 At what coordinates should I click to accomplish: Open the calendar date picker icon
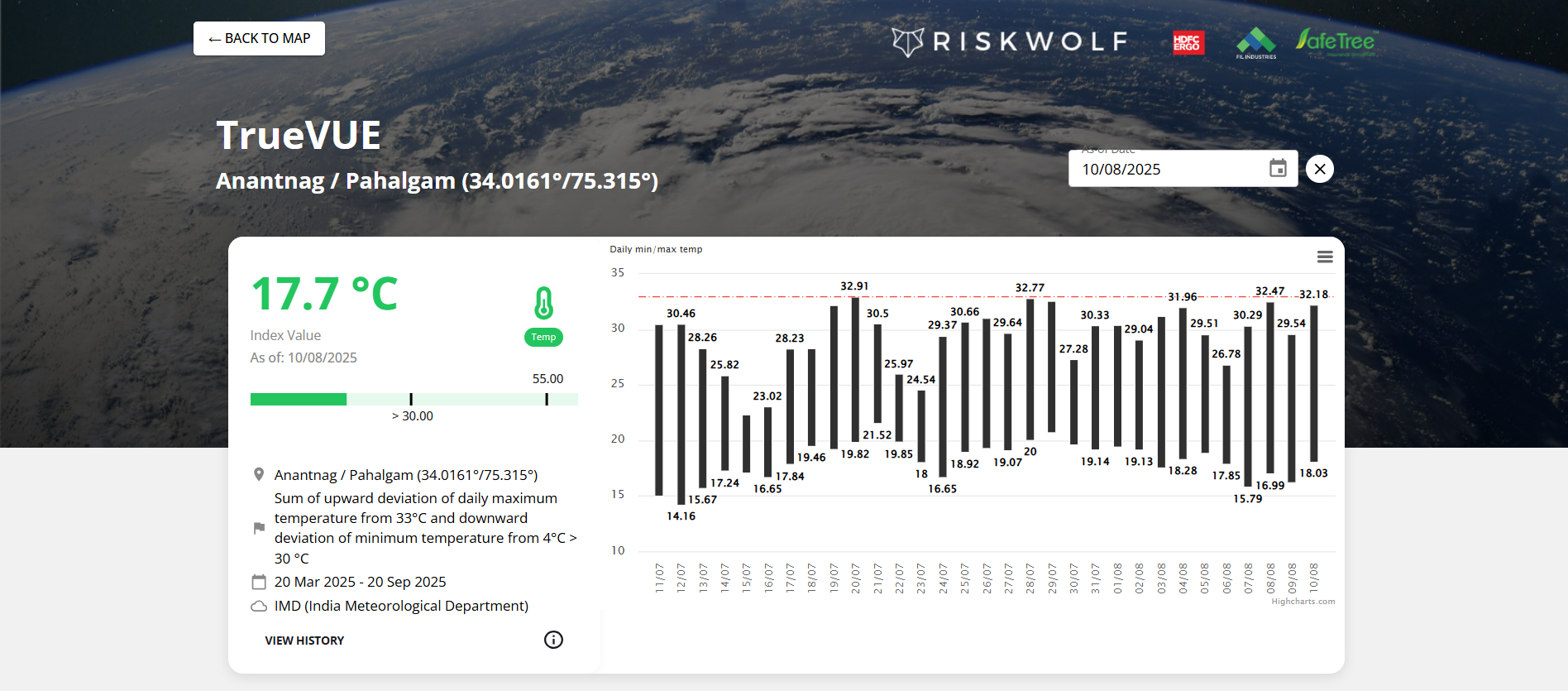coord(1278,169)
